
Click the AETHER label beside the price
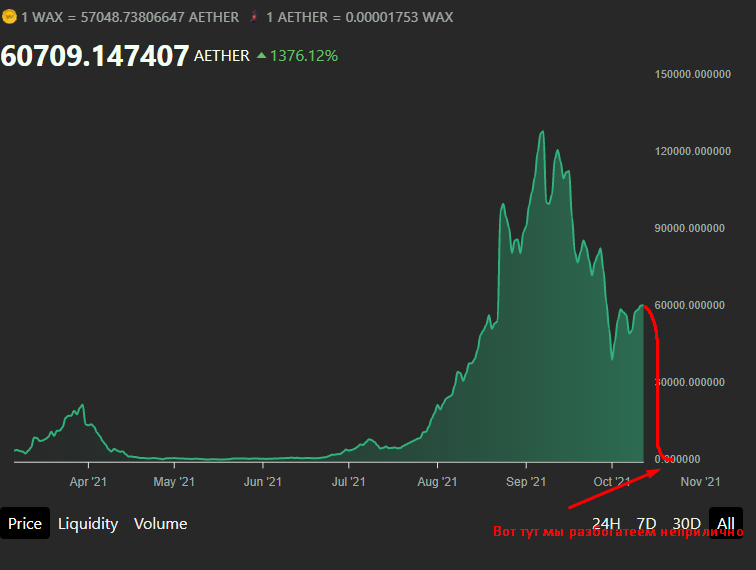[222, 56]
